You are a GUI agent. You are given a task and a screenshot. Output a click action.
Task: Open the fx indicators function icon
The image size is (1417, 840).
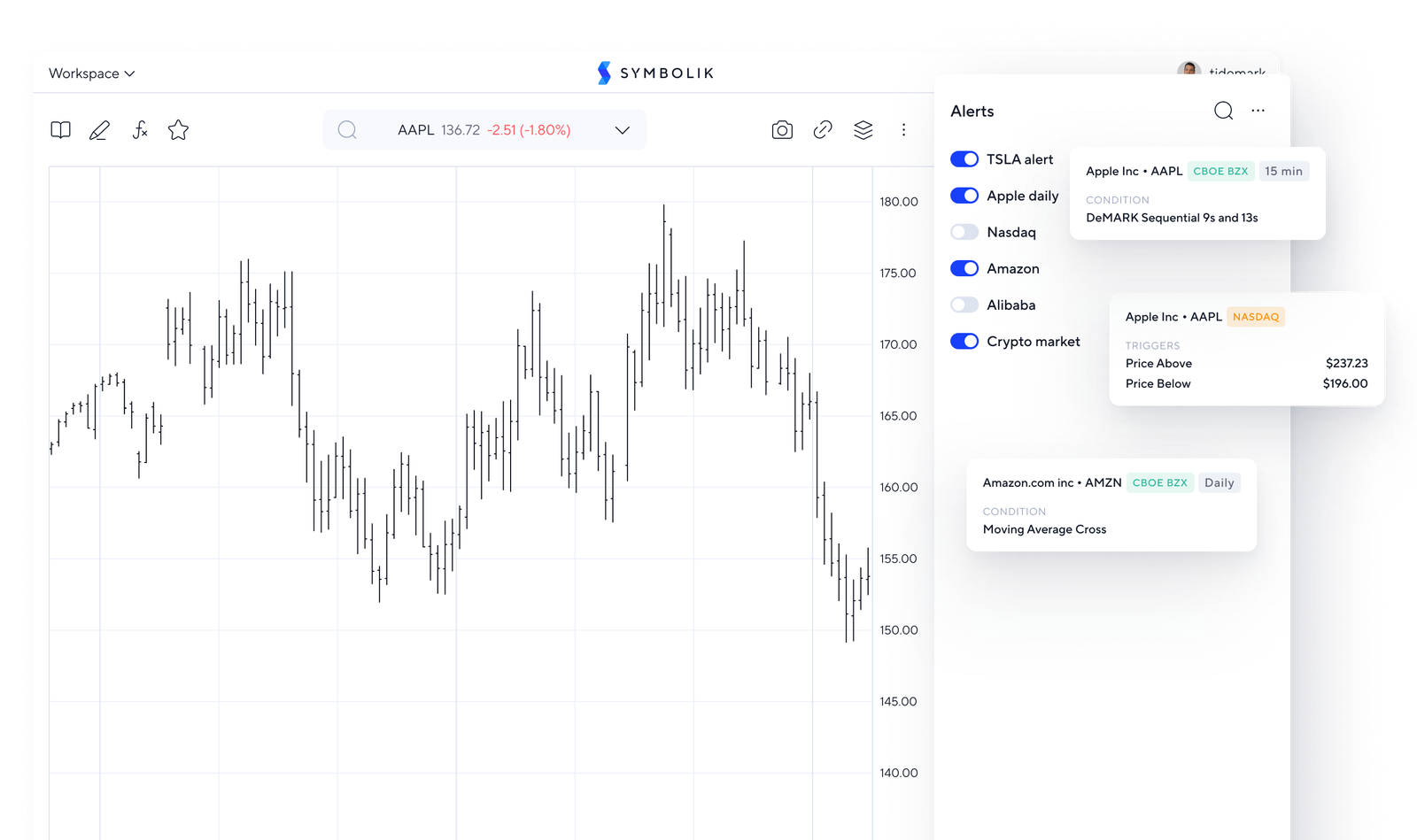pyautogui.click(x=140, y=130)
